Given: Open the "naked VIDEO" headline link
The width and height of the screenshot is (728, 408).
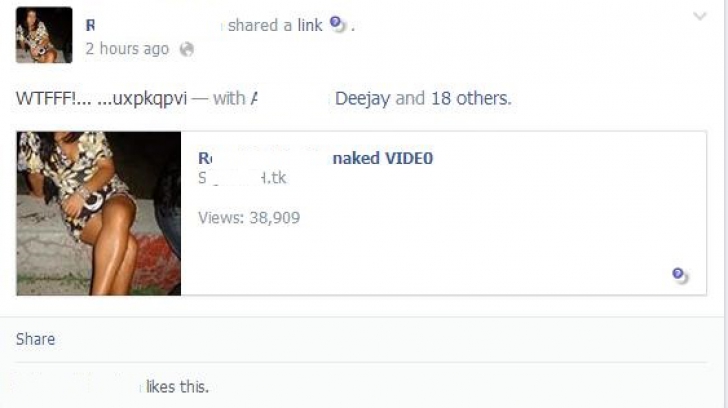Looking at the screenshot, I should pos(383,158).
